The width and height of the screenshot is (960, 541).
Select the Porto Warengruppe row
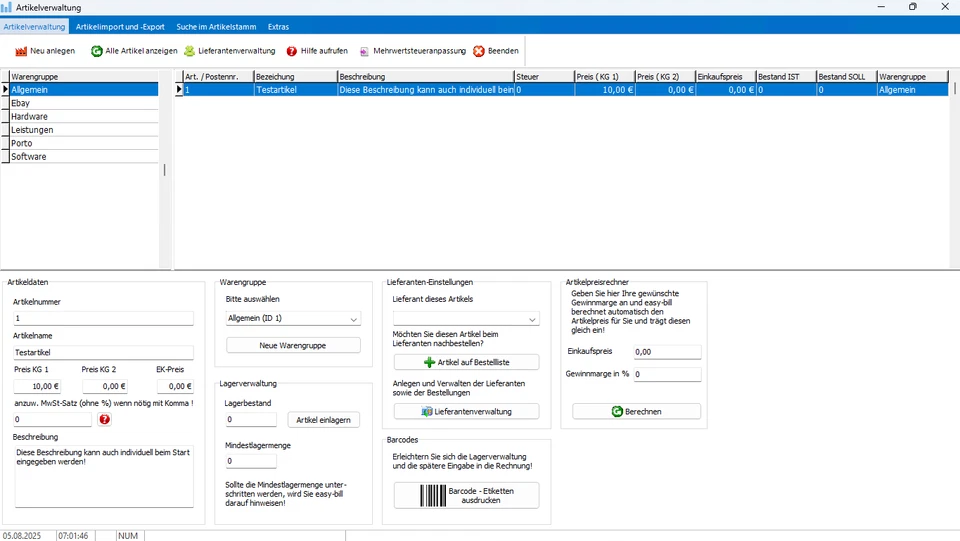pos(84,143)
